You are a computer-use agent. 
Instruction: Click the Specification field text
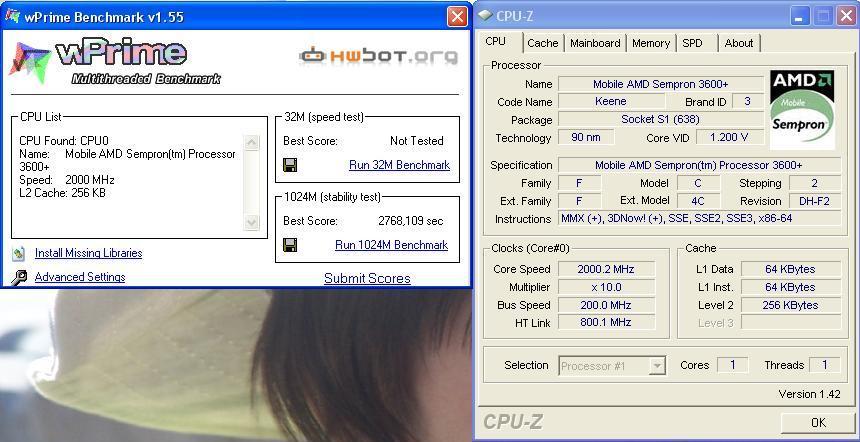click(699, 165)
